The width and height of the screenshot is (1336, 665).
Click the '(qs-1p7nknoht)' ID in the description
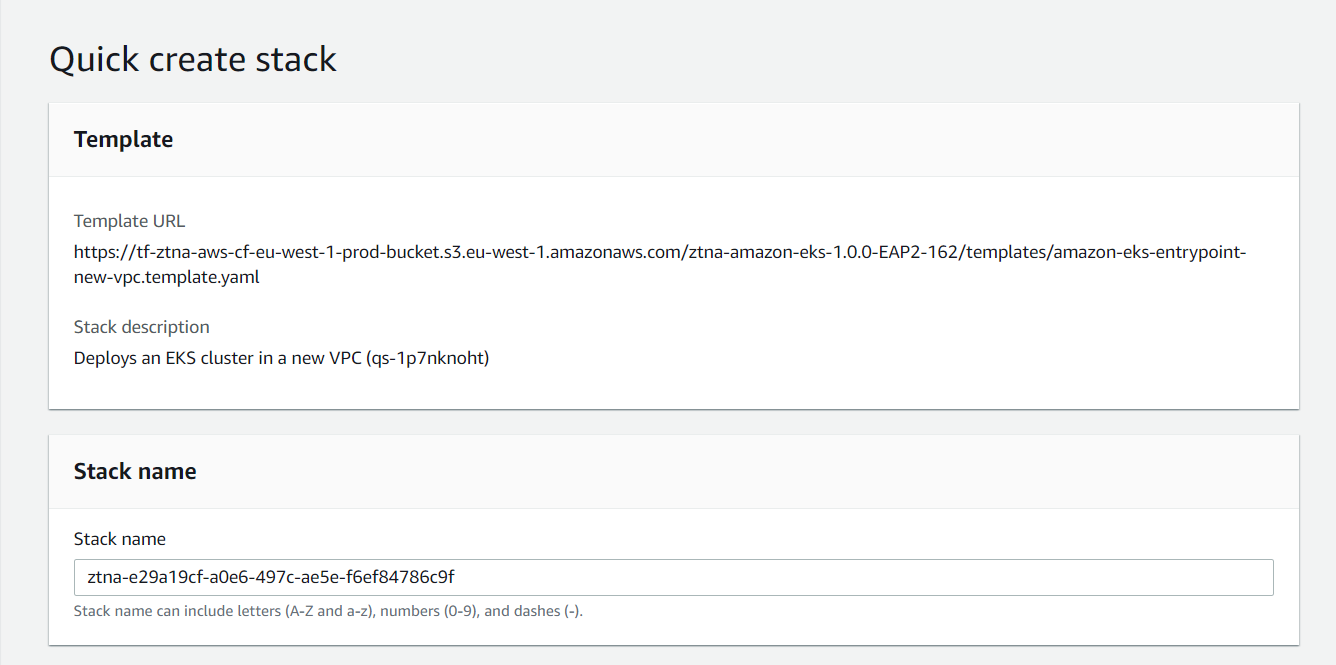[x=429, y=358]
